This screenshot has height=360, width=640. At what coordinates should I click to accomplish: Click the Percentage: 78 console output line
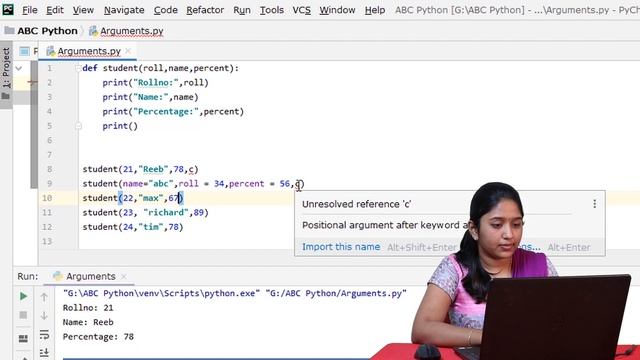pos(98,337)
